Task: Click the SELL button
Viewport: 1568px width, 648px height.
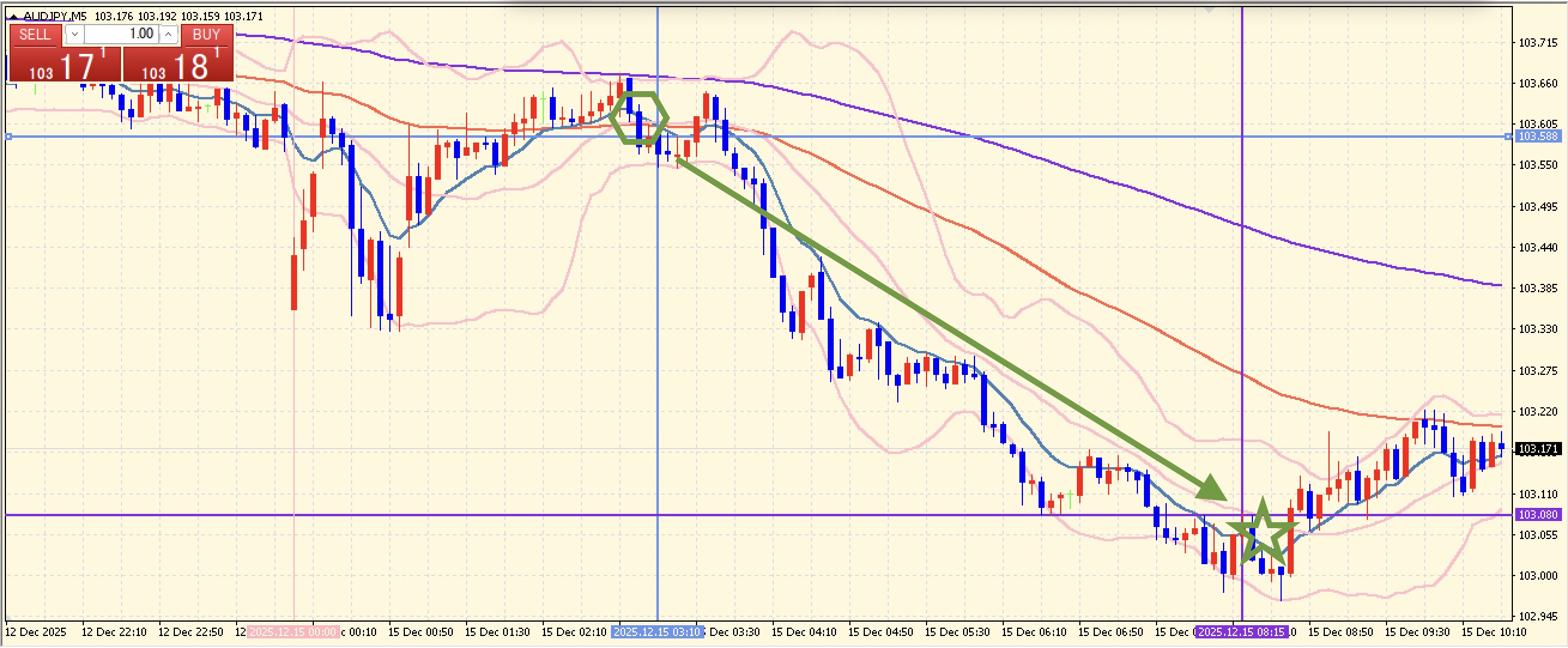Action: [35, 35]
